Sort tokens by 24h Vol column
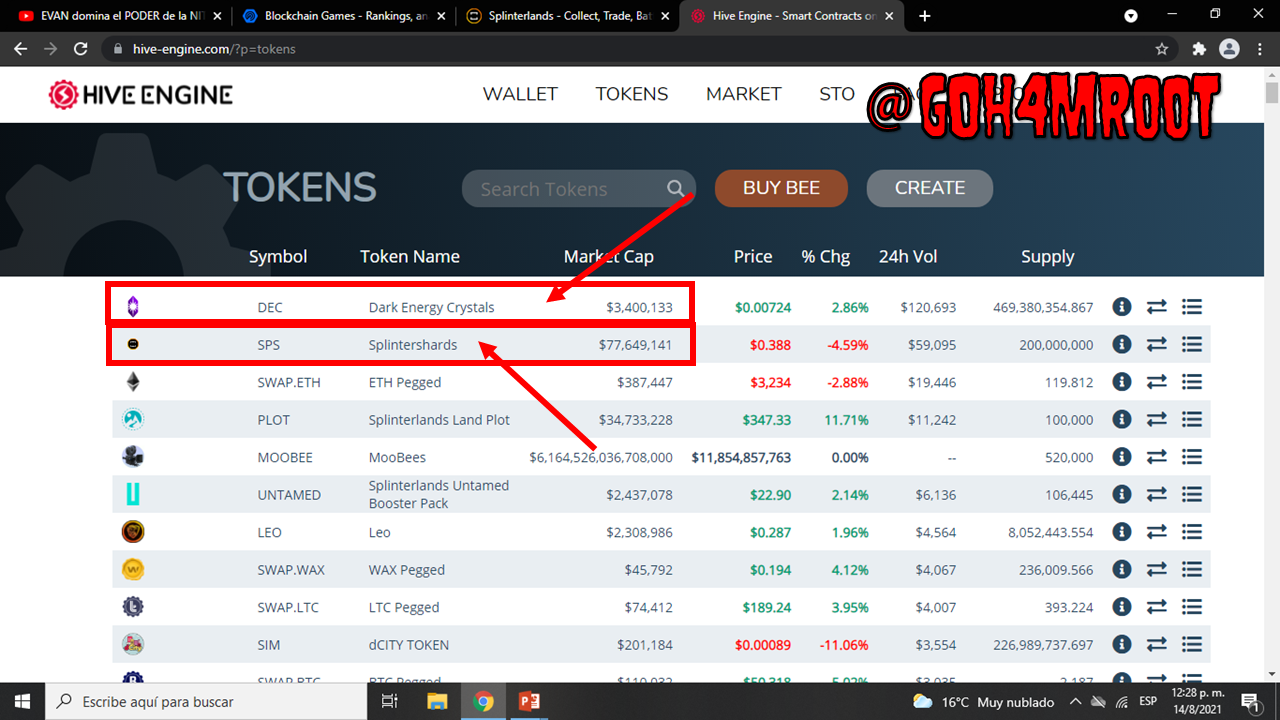The height and width of the screenshot is (720, 1280). [908, 257]
